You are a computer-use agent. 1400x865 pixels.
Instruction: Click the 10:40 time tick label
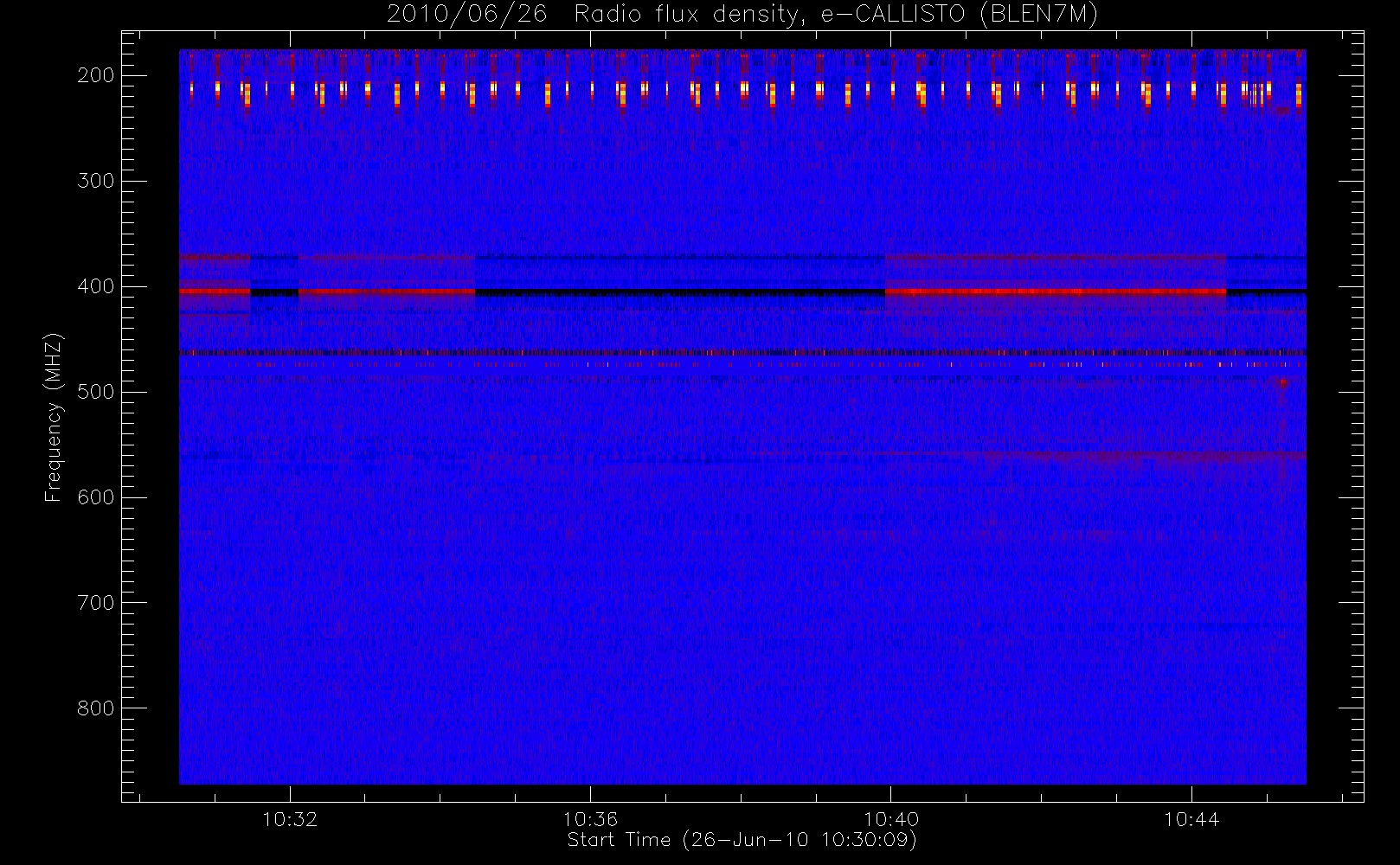(891, 819)
